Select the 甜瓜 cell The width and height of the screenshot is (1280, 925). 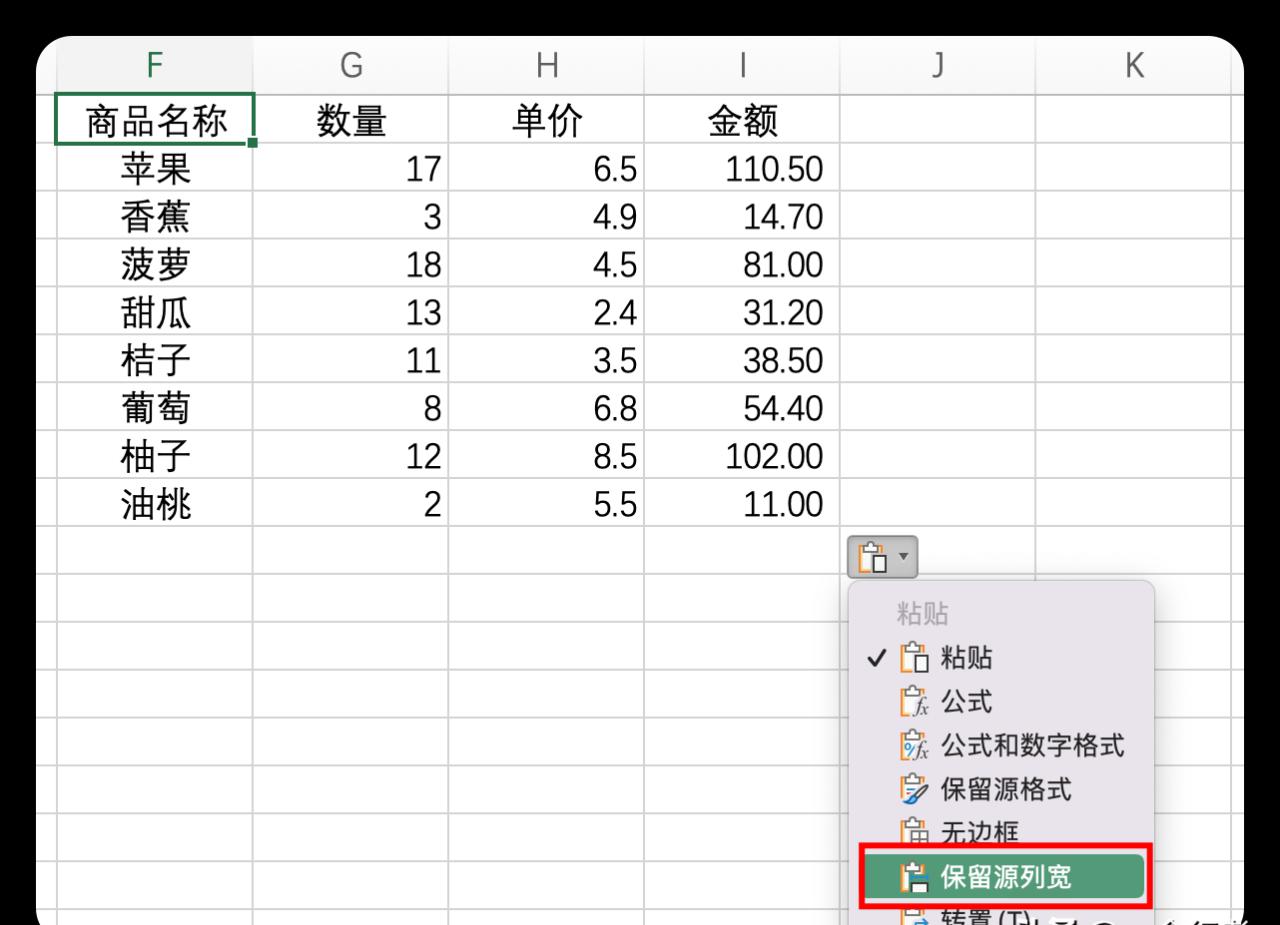(x=155, y=313)
